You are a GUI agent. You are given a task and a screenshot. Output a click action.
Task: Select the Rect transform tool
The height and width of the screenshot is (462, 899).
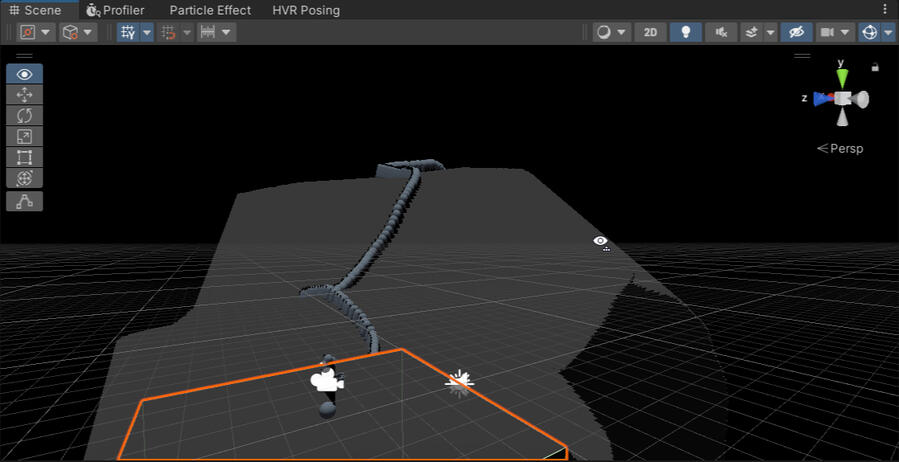[25, 158]
